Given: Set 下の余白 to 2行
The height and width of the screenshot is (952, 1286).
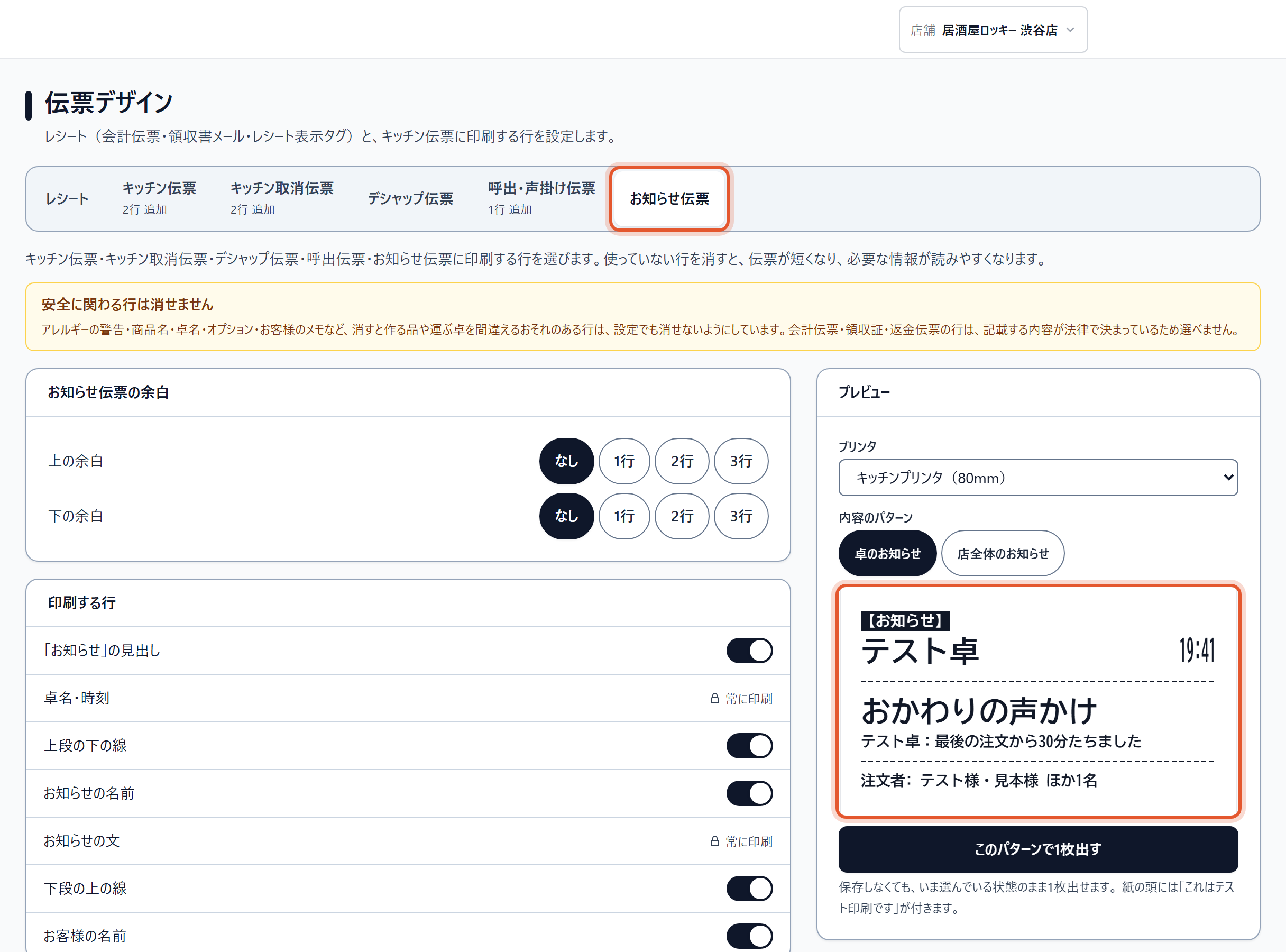Looking at the screenshot, I should (682, 516).
